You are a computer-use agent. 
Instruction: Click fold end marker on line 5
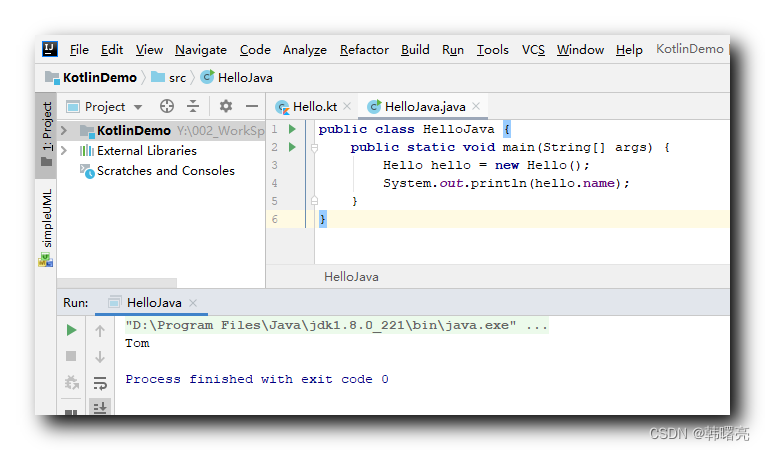click(x=315, y=200)
